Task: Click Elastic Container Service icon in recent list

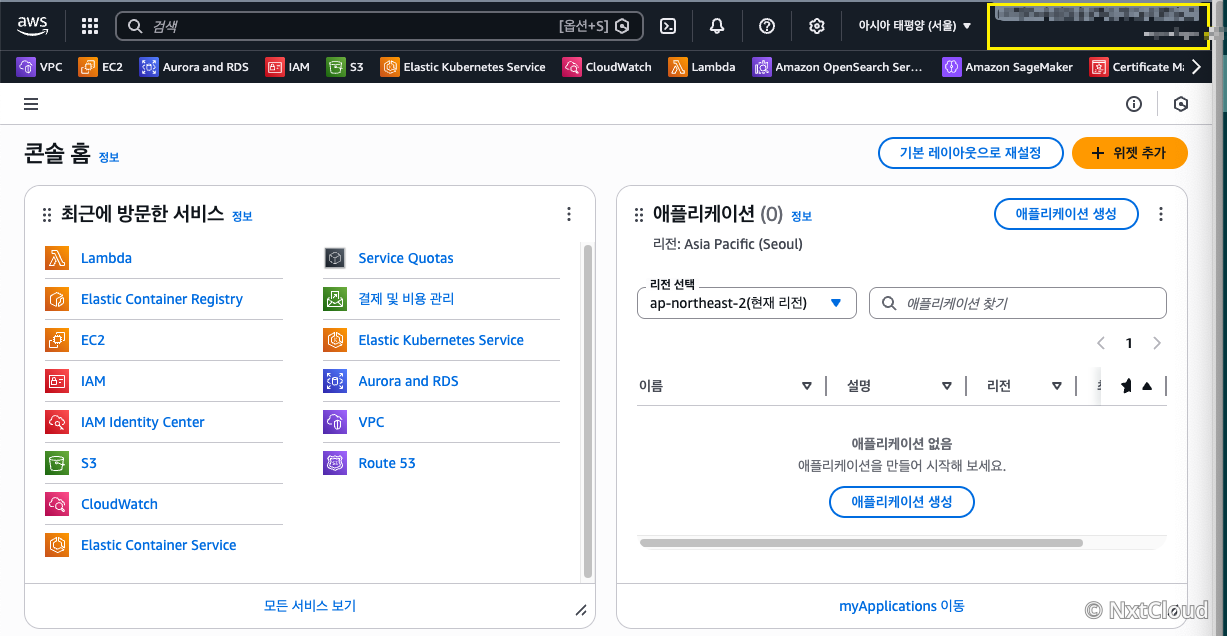Action: point(57,545)
